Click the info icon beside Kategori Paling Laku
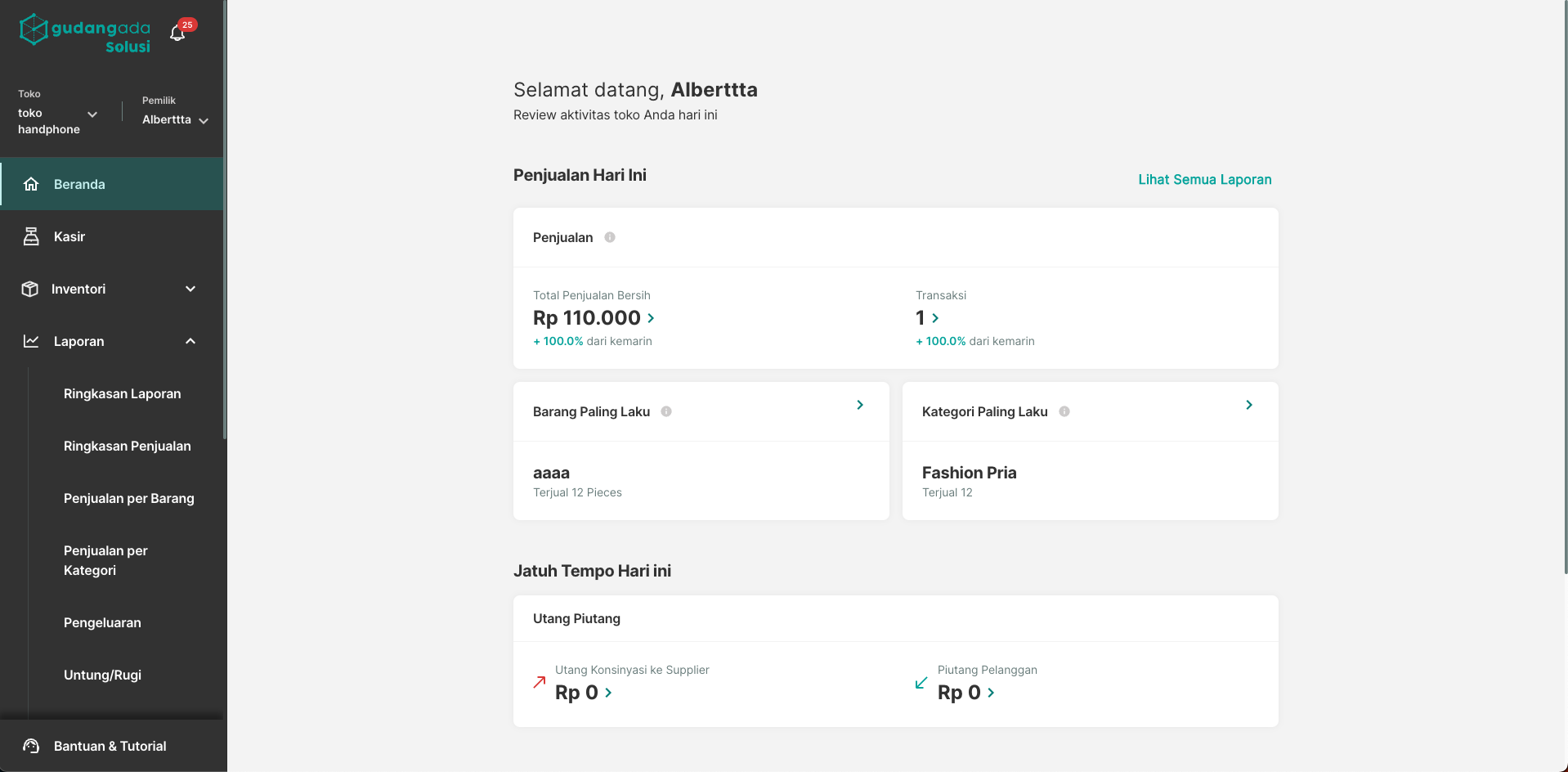This screenshot has width=1568, height=772. point(1064,411)
